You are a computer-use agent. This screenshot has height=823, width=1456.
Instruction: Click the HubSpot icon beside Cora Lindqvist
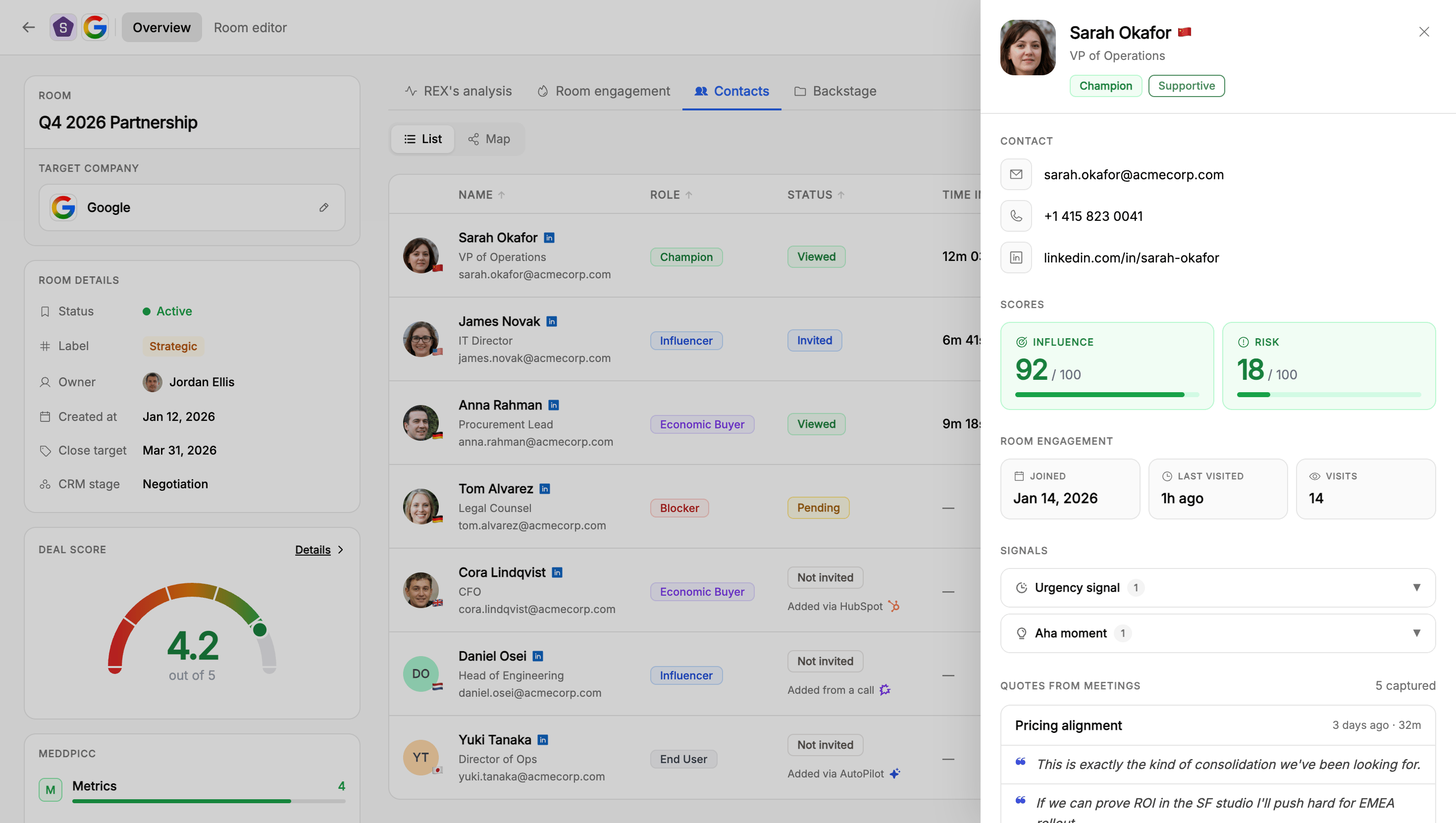[x=893, y=606]
